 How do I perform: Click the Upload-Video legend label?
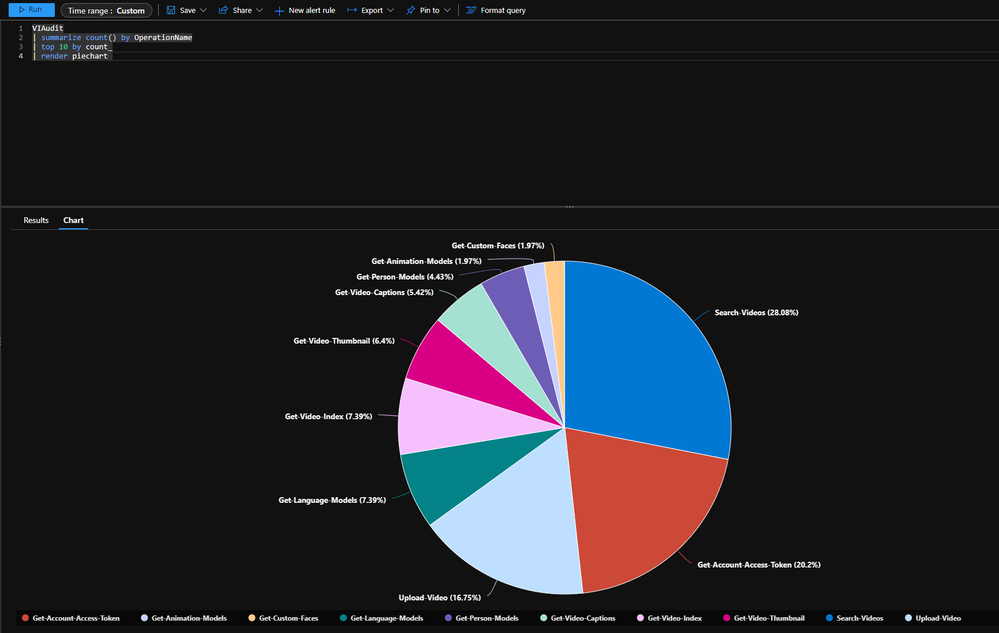[x=938, y=618]
